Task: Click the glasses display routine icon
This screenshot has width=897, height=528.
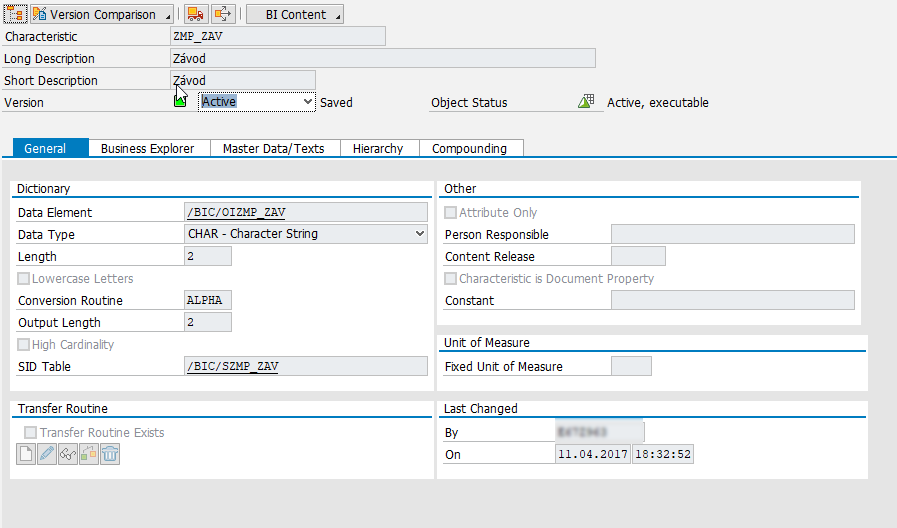Action: tap(68, 454)
